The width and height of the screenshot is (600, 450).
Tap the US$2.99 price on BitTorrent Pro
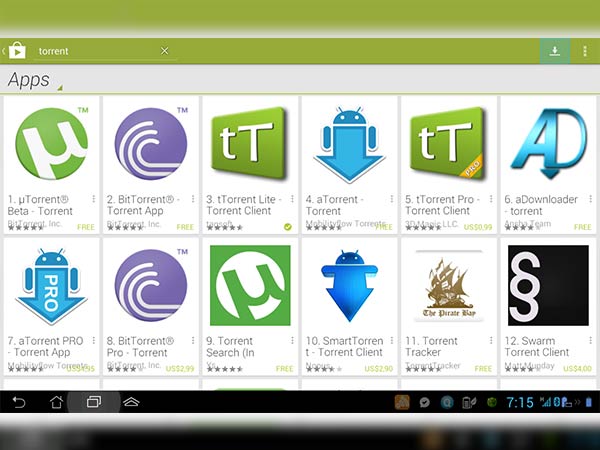180,369
